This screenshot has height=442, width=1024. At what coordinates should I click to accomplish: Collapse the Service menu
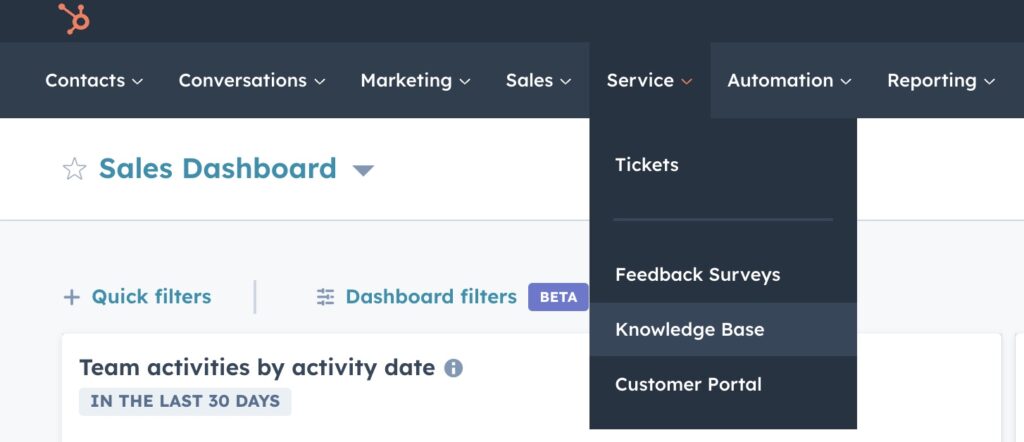[x=649, y=80]
